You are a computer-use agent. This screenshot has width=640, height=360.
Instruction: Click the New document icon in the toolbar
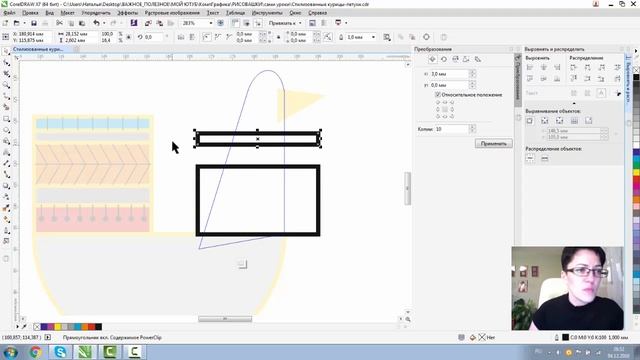[5, 23]
